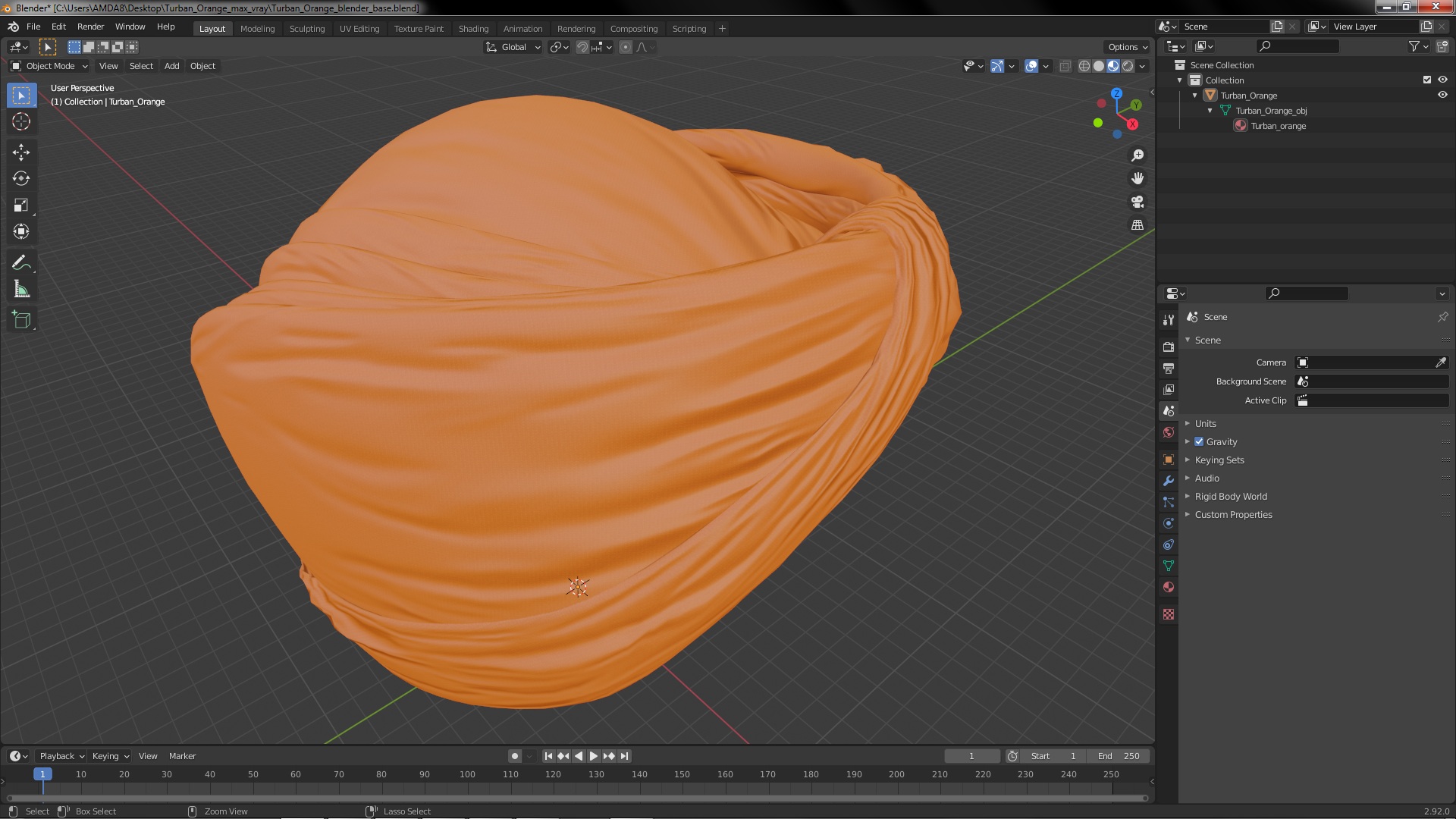Switch to the Sculpting workspace tab
1456x819 pixels.
306,29
